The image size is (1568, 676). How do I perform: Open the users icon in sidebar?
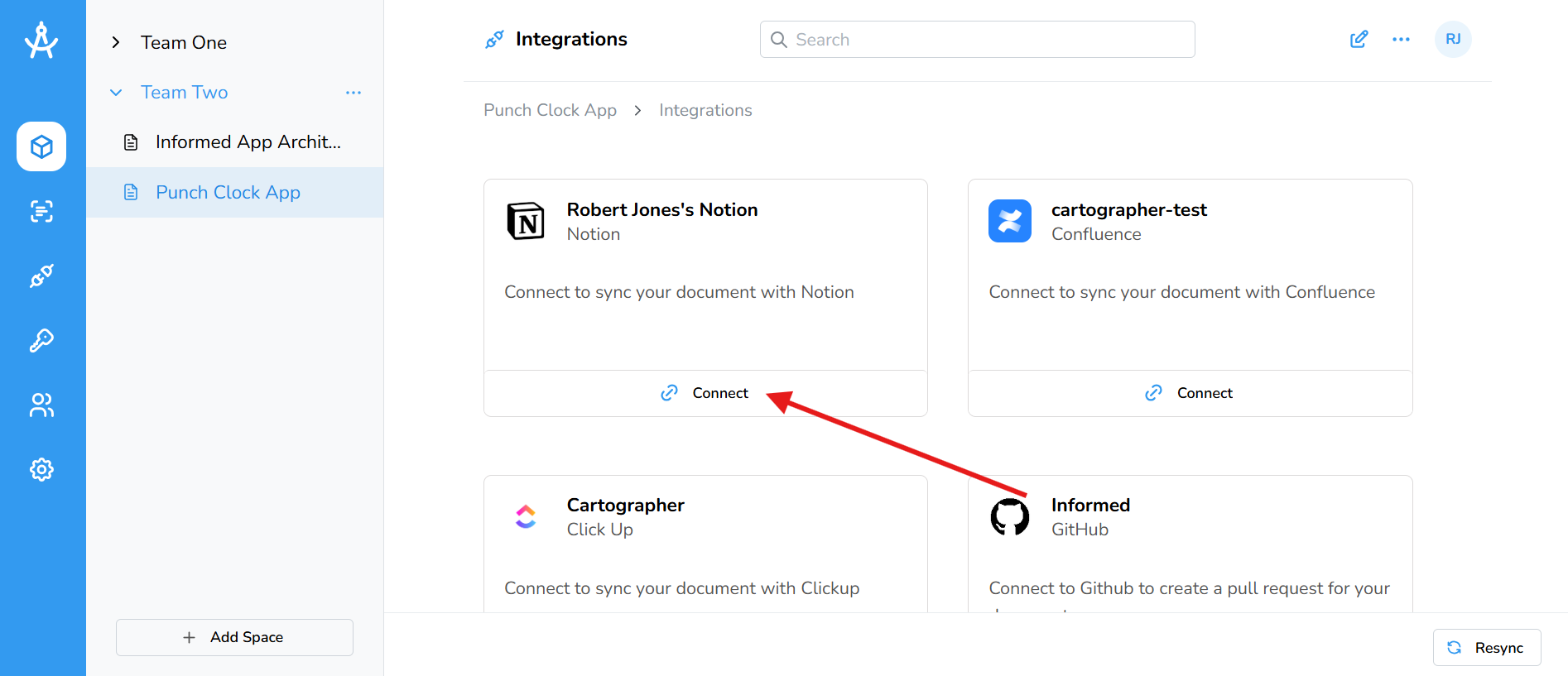41,405
